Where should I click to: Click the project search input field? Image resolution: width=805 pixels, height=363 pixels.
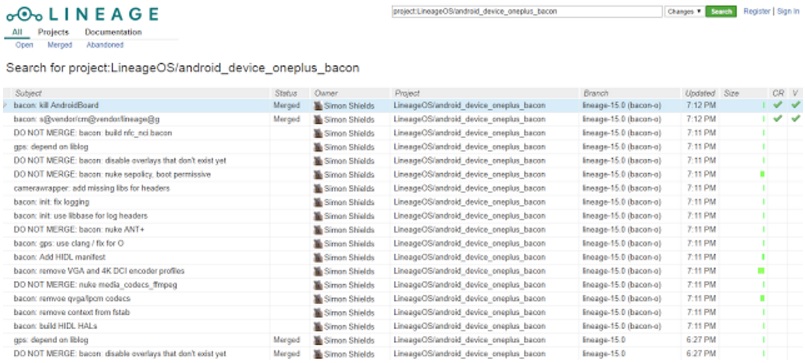point(527,11)
